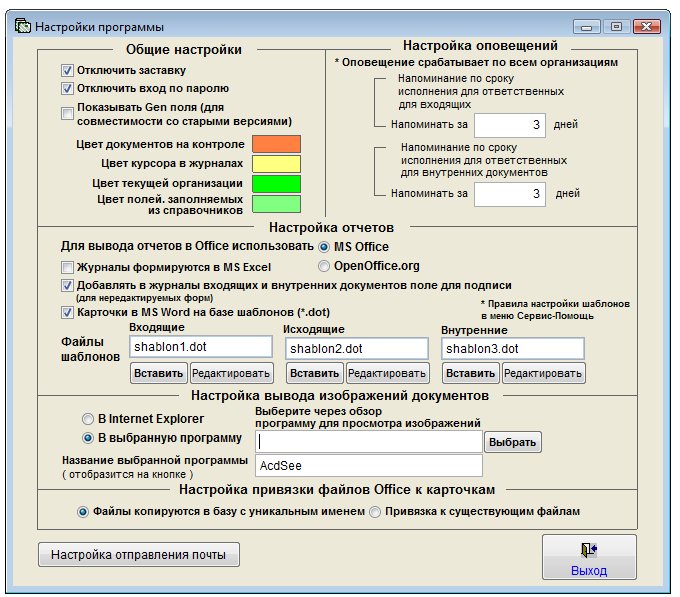Image resolution: width=680 pixels, height=597 pixels.
Task: Click the app icon in title bar
Action: click(23, 26)
